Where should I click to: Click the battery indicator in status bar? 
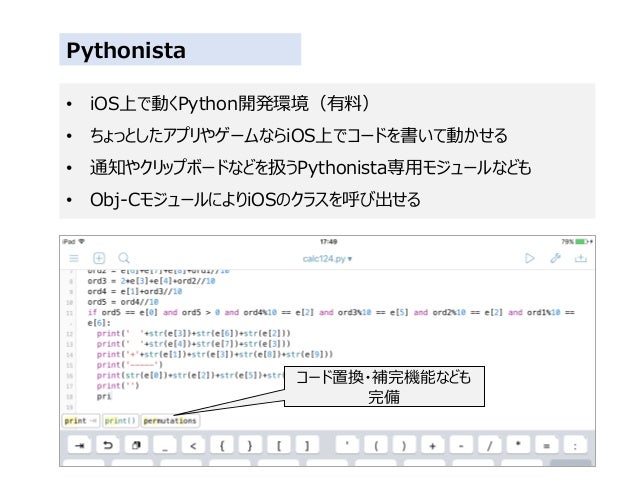[582, 242]
